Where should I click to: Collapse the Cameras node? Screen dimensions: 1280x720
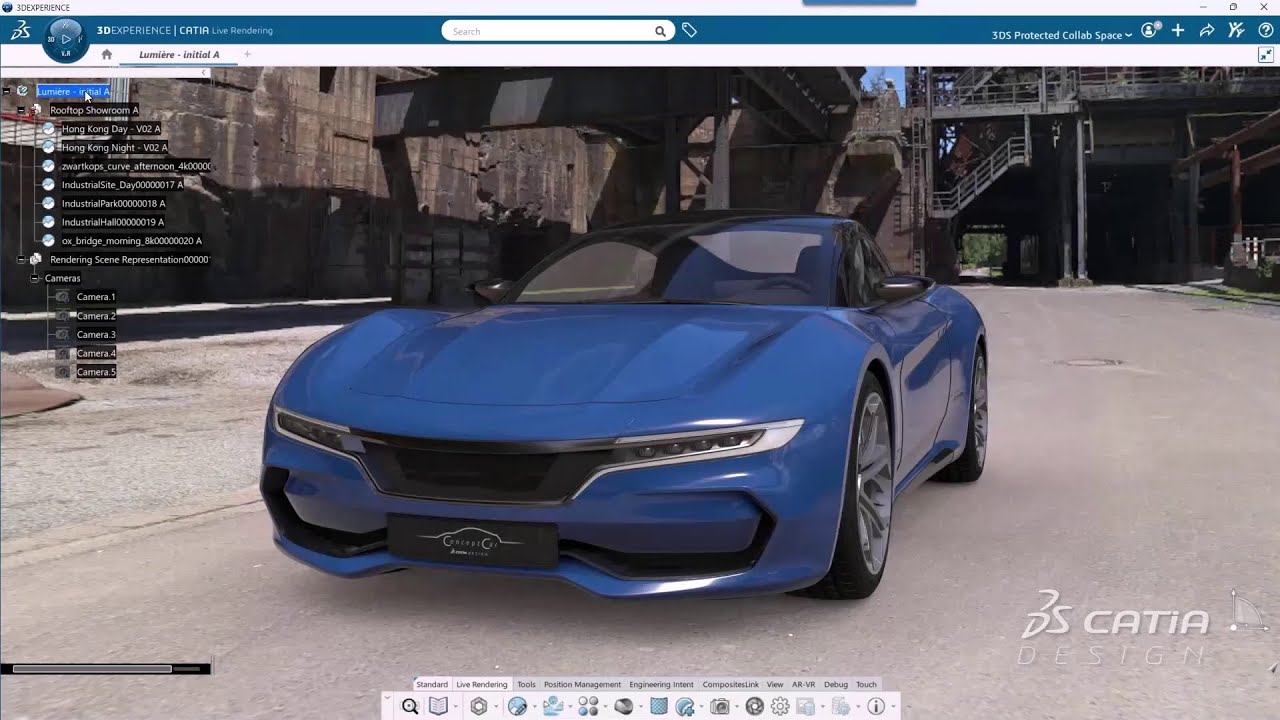[x=35, y=278]
